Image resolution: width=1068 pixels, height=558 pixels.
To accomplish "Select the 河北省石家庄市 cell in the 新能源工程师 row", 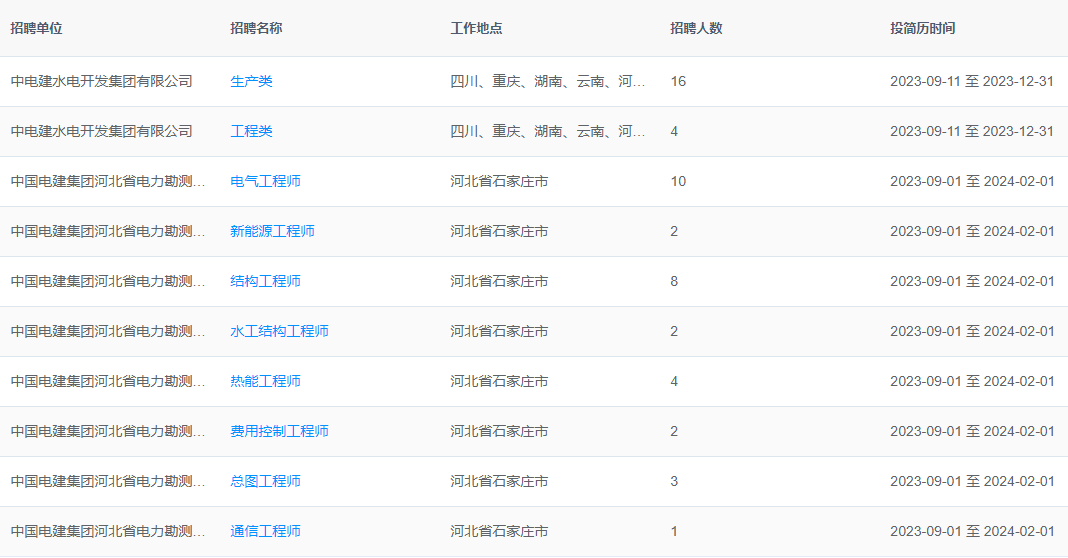I will click(x=499, y=231).
